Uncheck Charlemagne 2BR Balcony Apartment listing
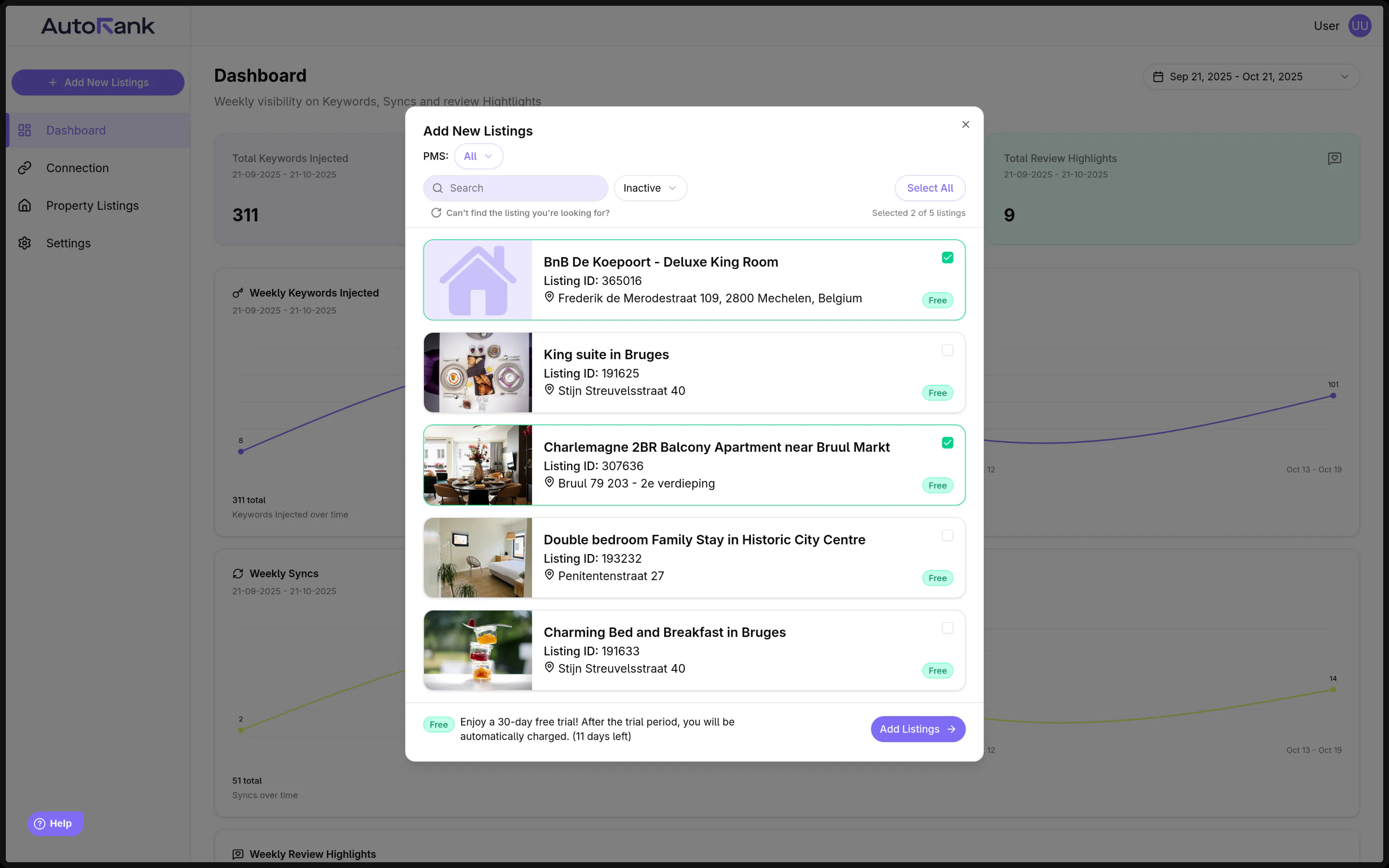1389x868 pixels. click(x=948, y=443)
